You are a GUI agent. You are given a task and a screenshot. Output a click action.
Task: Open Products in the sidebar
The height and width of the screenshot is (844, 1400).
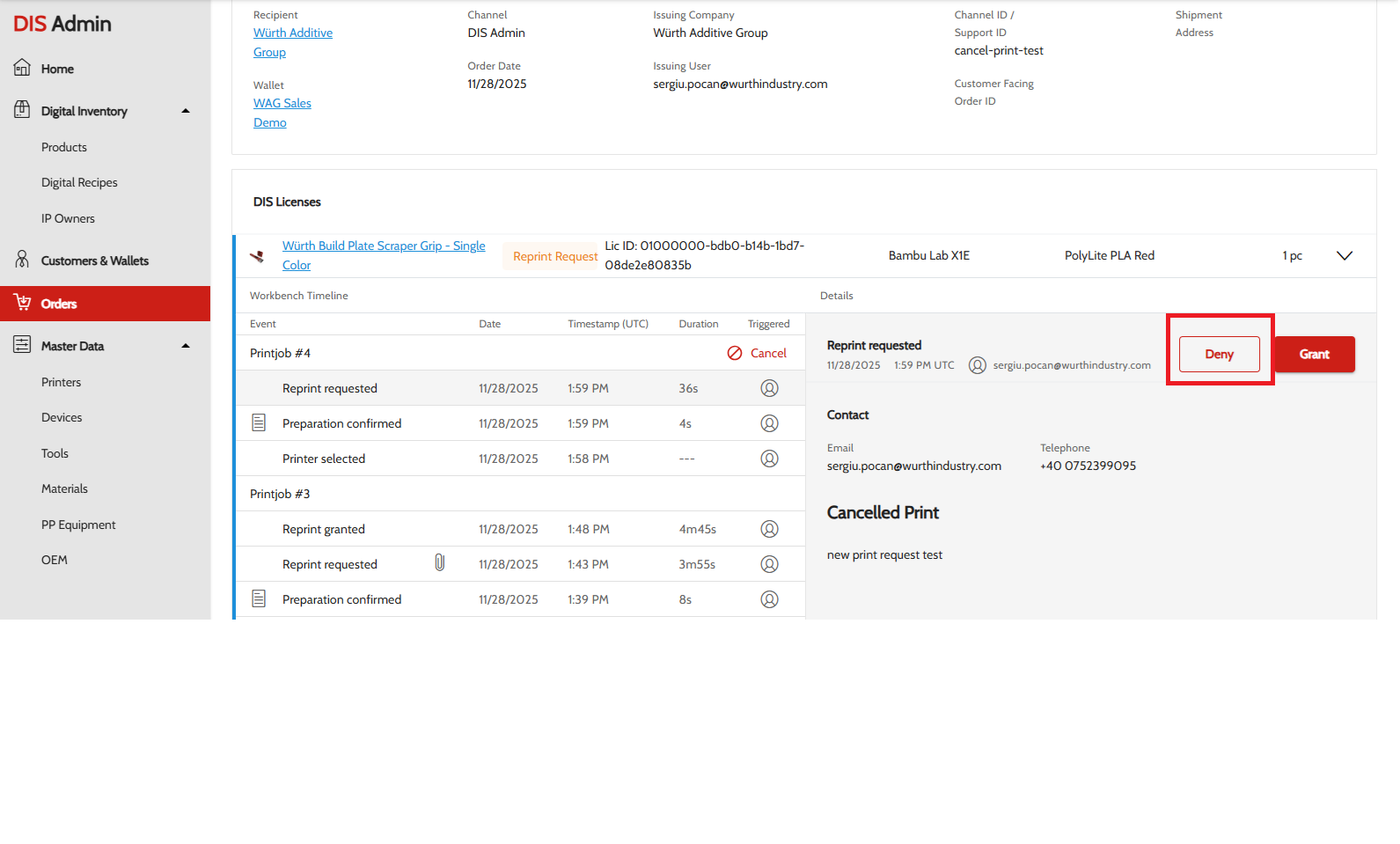pos(64,147)
